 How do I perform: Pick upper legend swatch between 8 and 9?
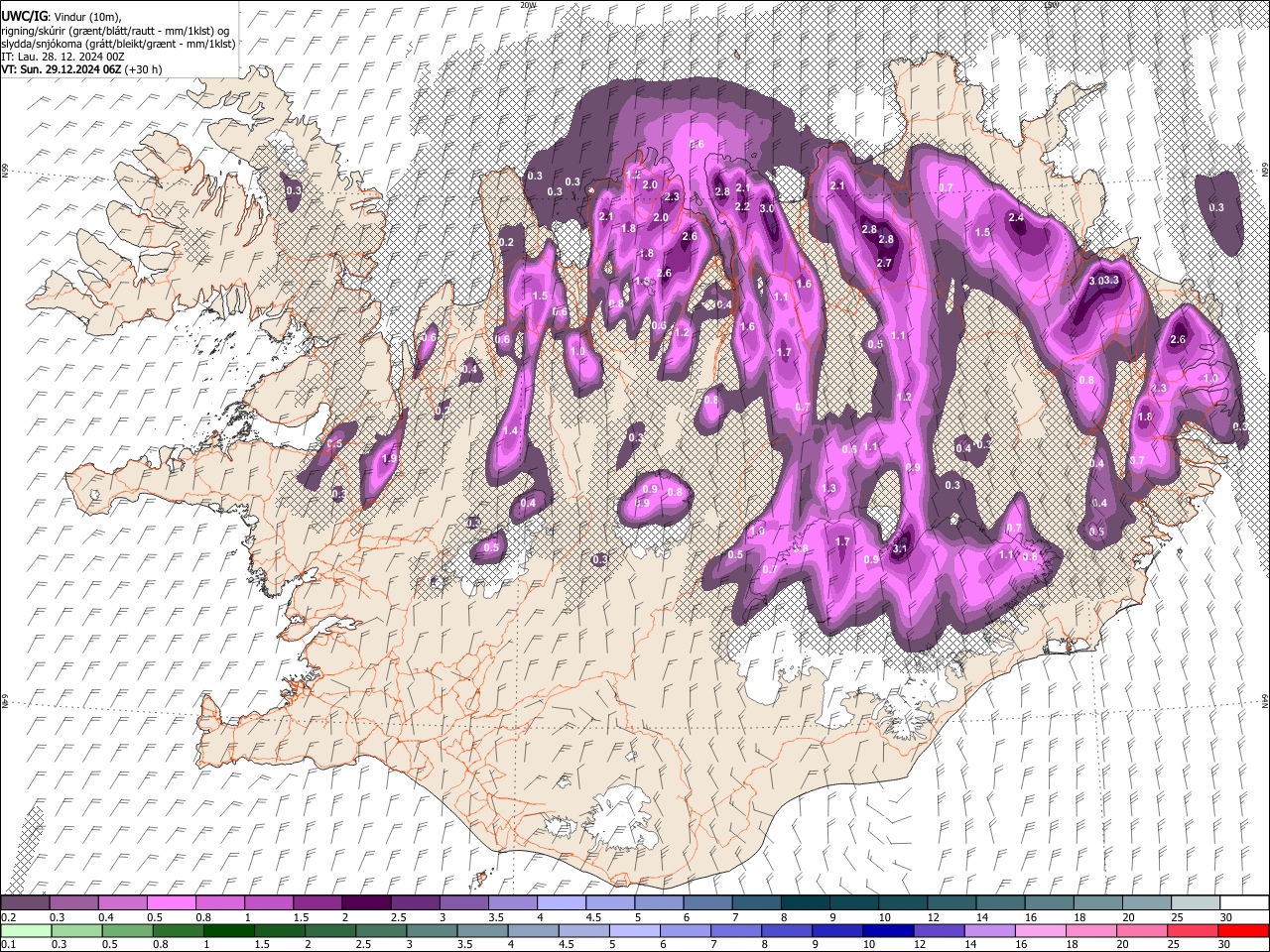pos(804,902)
